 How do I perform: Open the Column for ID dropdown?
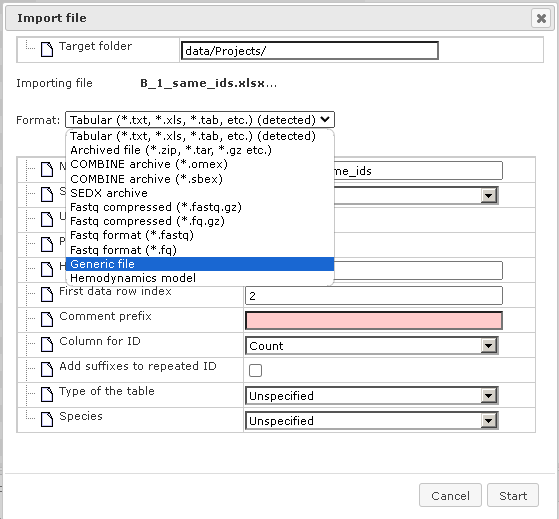point(488,345)
